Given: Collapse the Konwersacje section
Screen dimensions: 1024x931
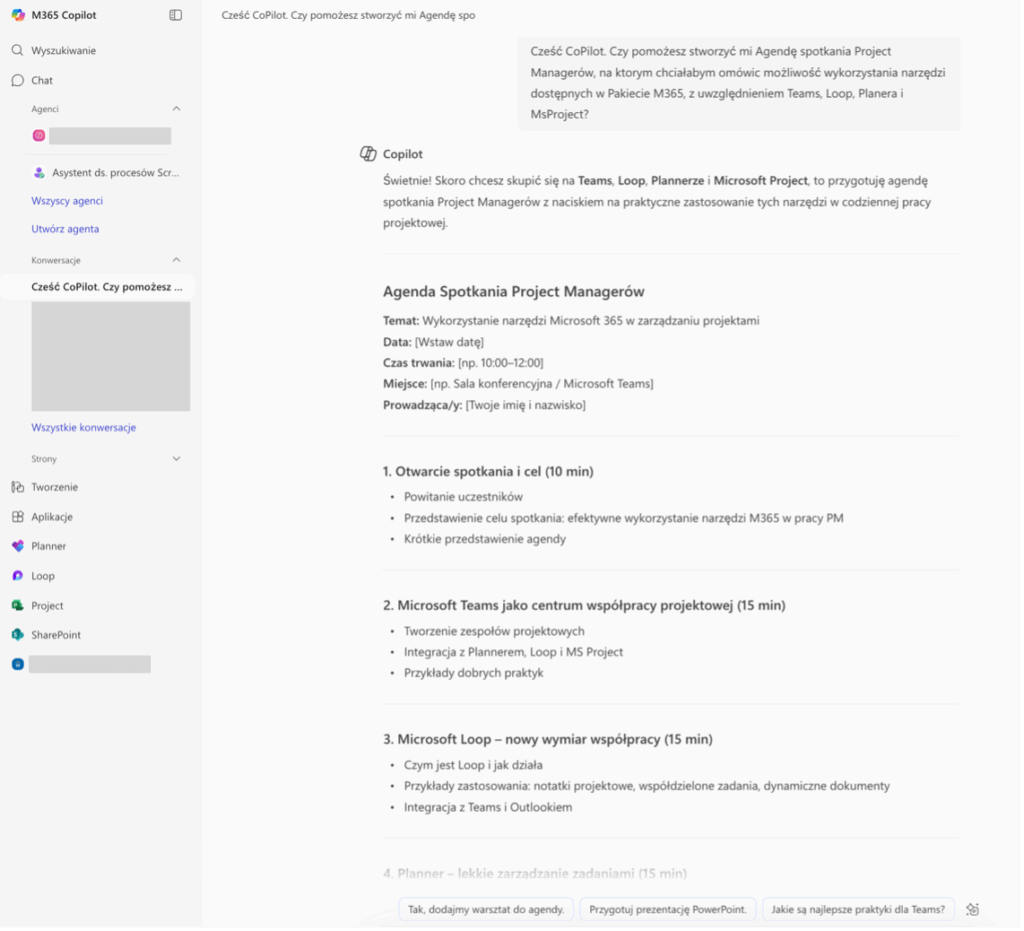Looking at the screenshot, I should (x=177, y=260).
